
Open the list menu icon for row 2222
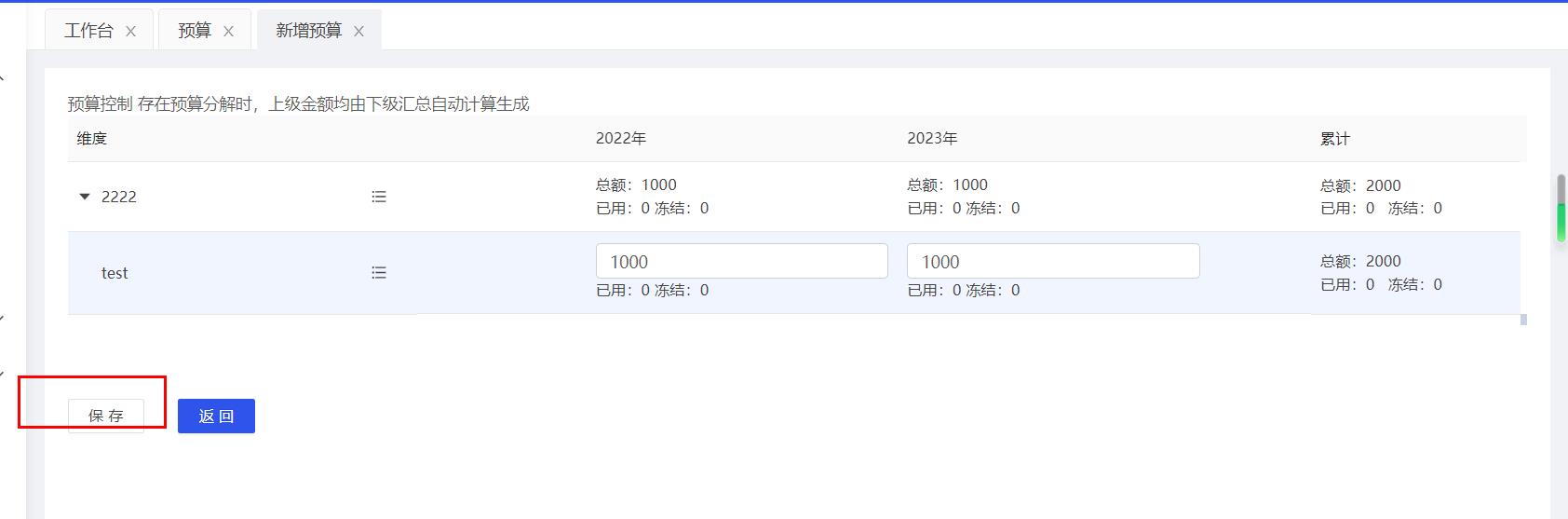[x=379, y=197]
